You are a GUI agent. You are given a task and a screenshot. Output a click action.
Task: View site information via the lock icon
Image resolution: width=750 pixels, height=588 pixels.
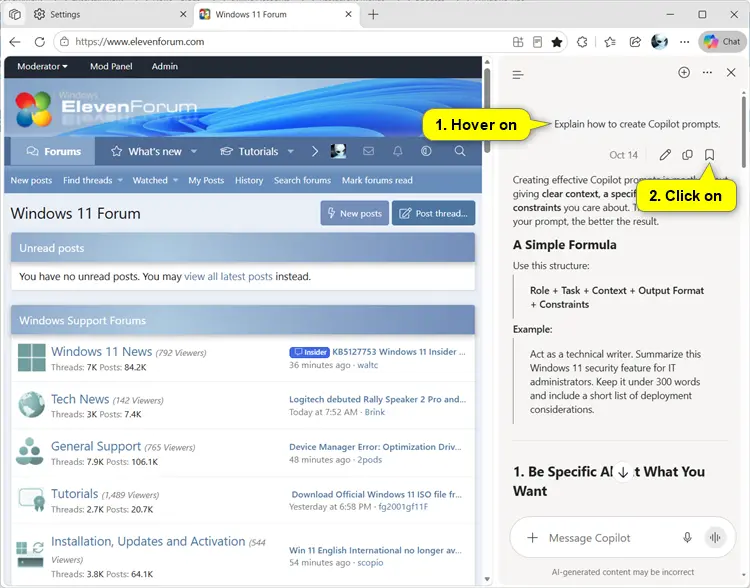[x=64, y=42]
